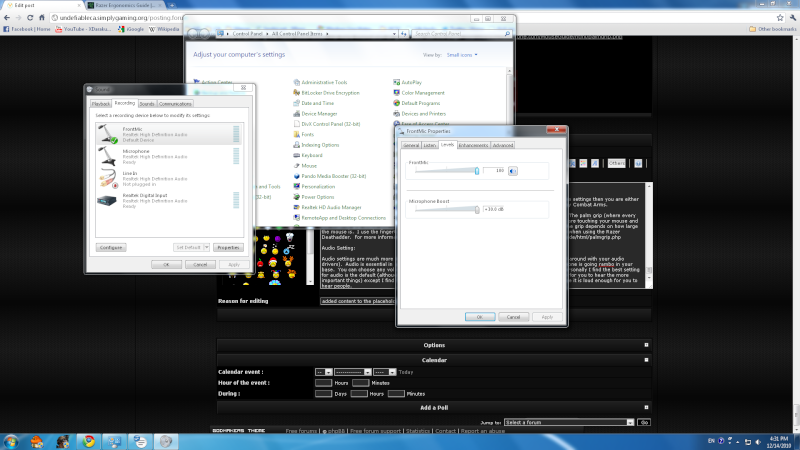Click the Today link in Calendar

click(x=406, y=372)
